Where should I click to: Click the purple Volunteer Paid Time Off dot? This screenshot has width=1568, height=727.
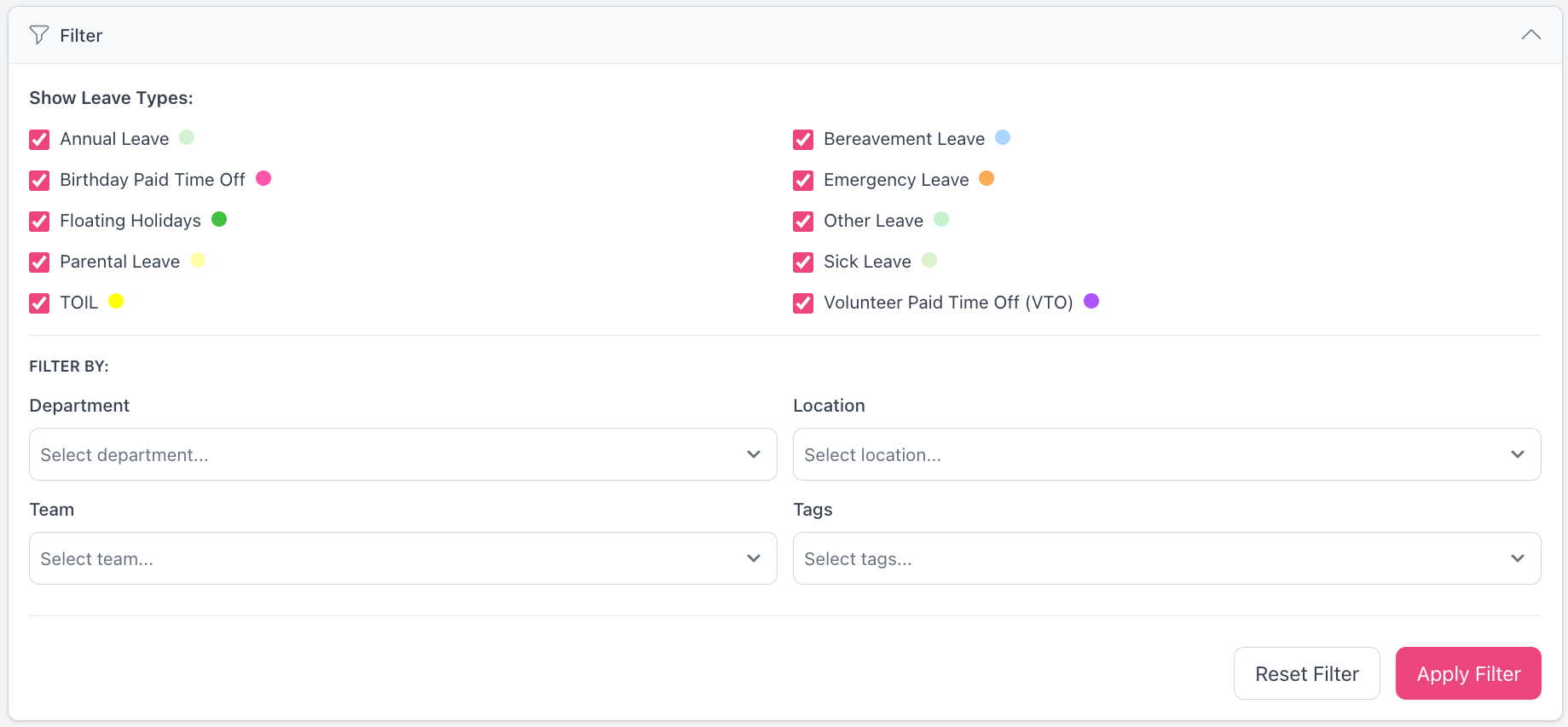click(1091, 301)
